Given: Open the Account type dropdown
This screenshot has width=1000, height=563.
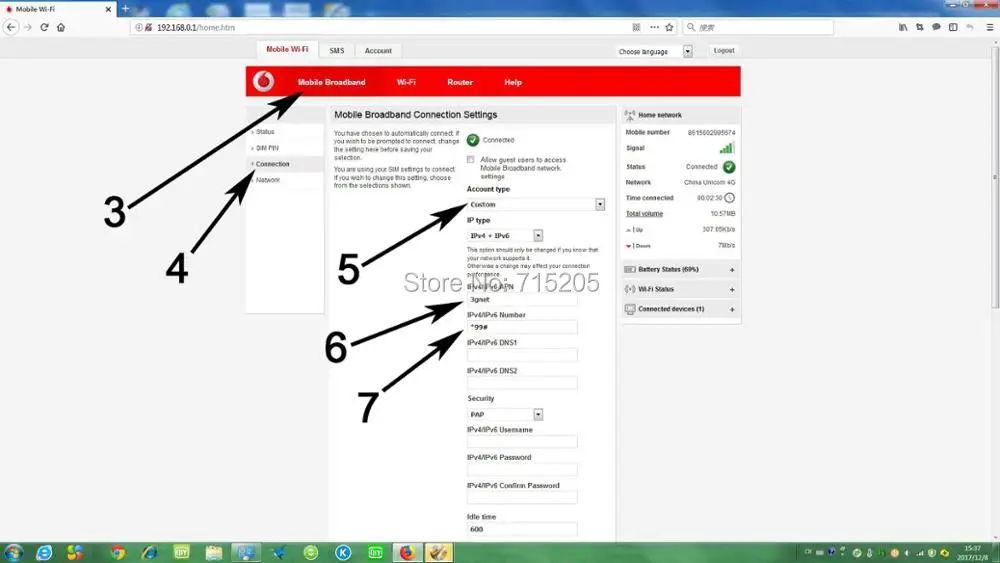Looking at the screenshot, I should (536, 205).
